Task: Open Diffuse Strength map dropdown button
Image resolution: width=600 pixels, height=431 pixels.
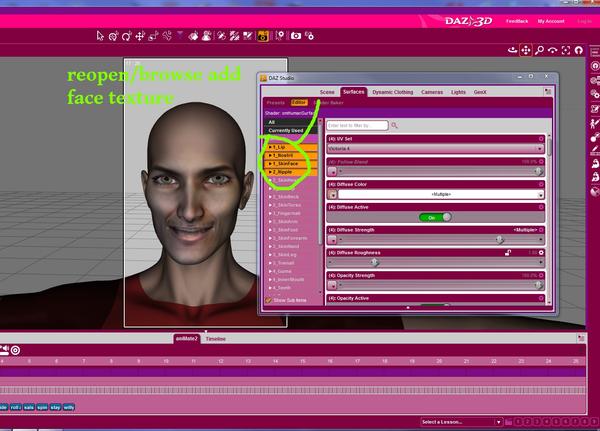Action: (332, 240)
